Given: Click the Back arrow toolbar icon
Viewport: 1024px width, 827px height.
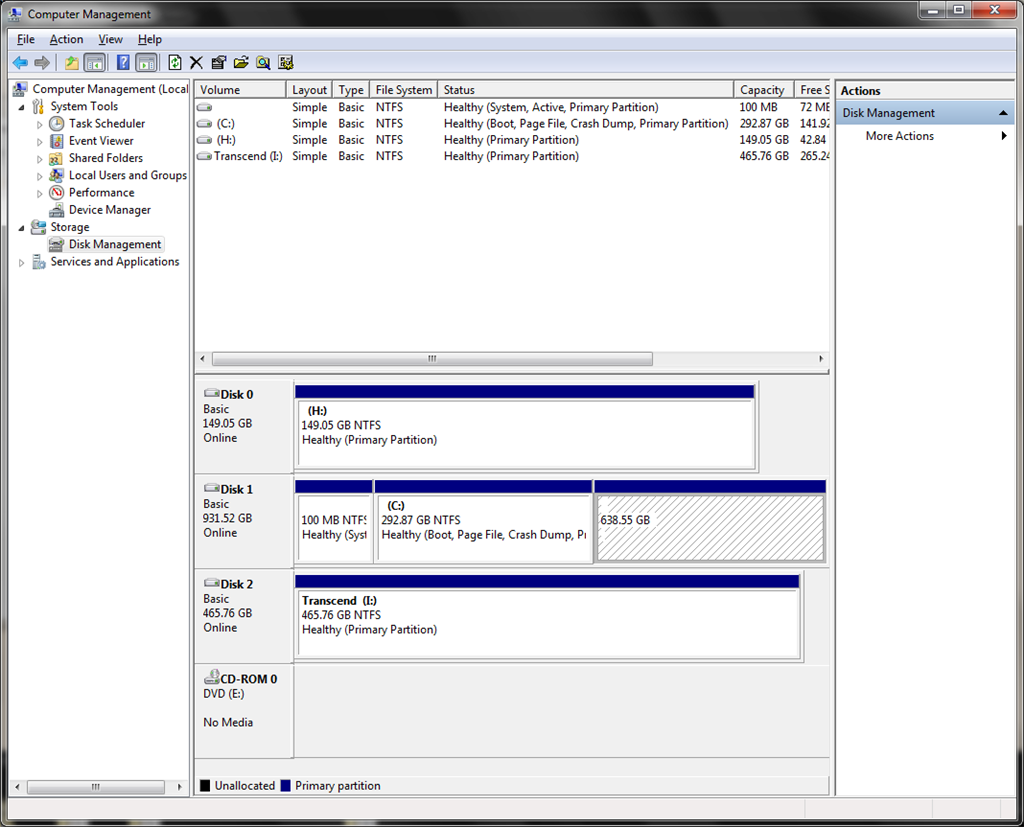Looking at the screenshot, I should point(20,63).
